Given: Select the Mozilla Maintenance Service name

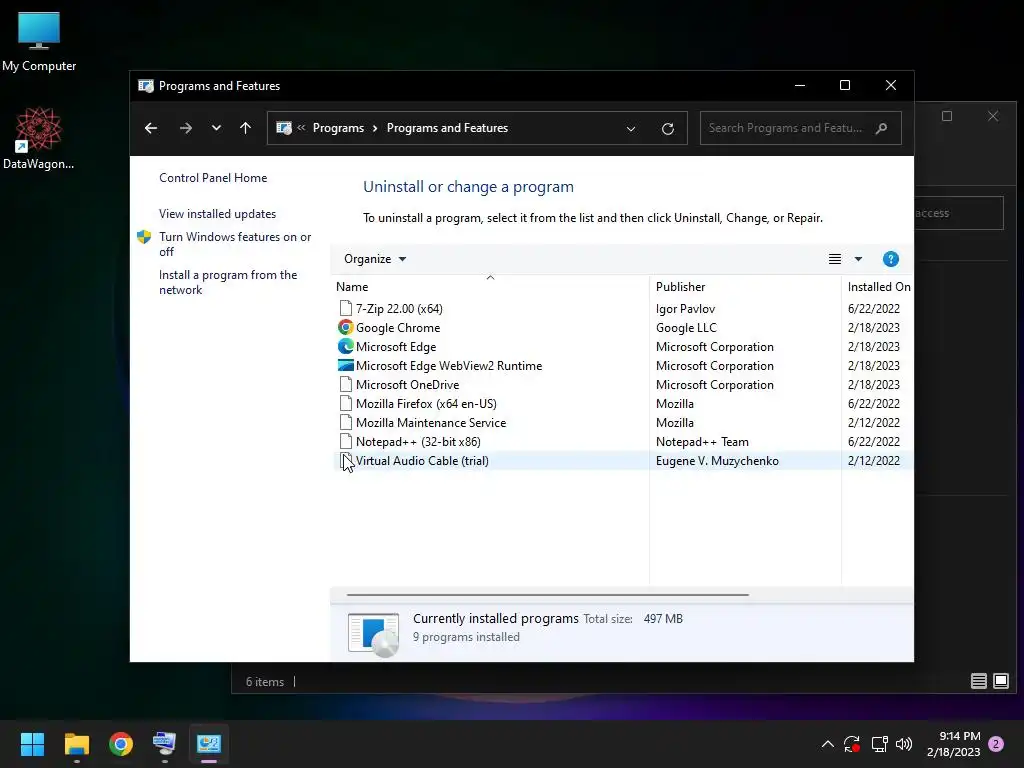Looking at the screenshot, I should [431, 423].
